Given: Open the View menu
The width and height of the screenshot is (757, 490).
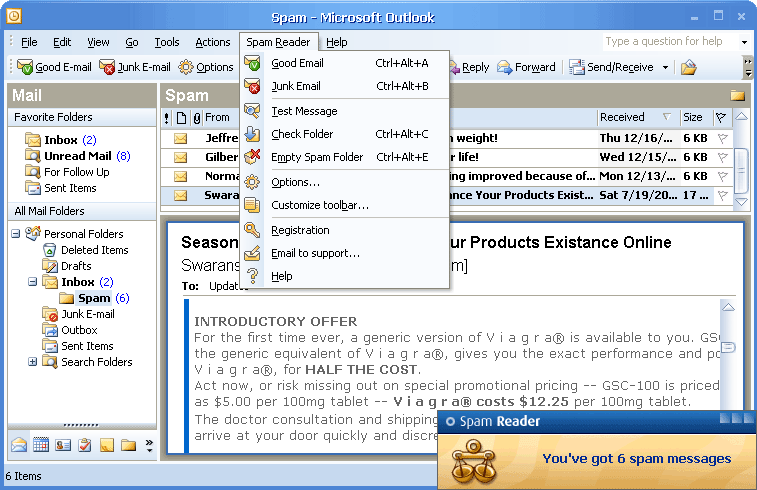Looking at the screenshot, I should 98,42.
